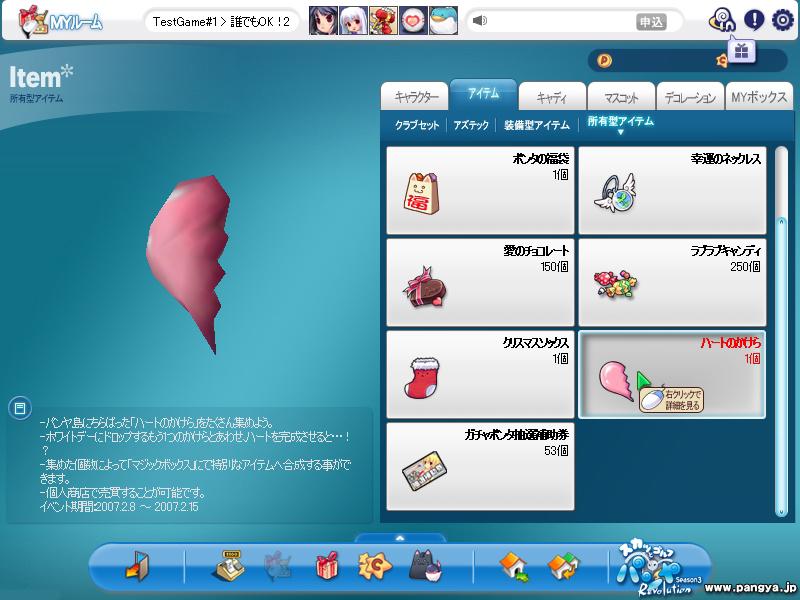Click the item description note icon

tap(20, 408)
